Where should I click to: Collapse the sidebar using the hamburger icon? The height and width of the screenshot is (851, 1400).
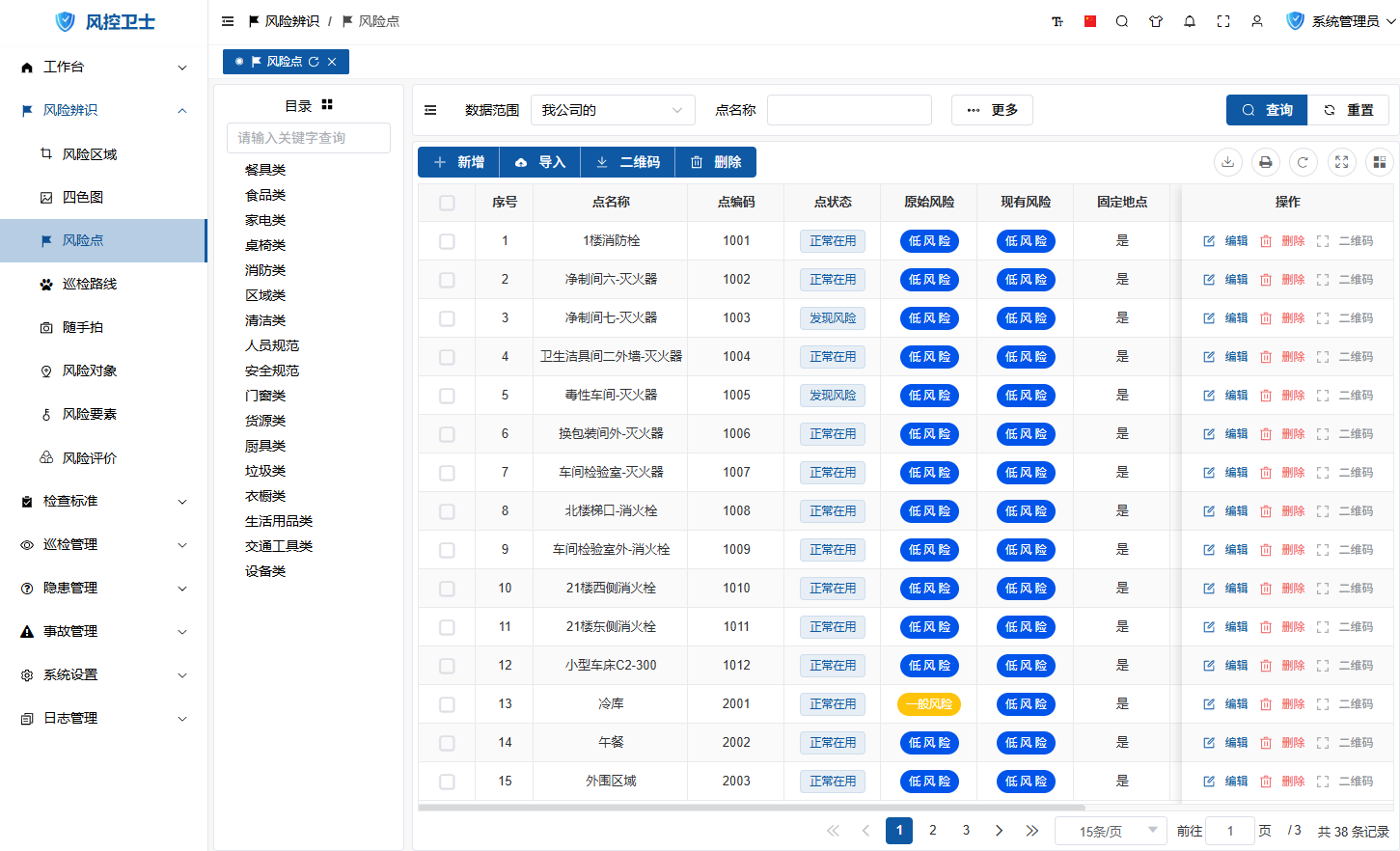pos(228,21)
